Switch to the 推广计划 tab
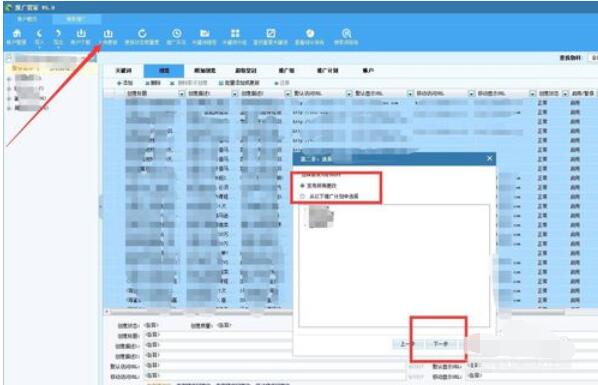 (328, 71)
